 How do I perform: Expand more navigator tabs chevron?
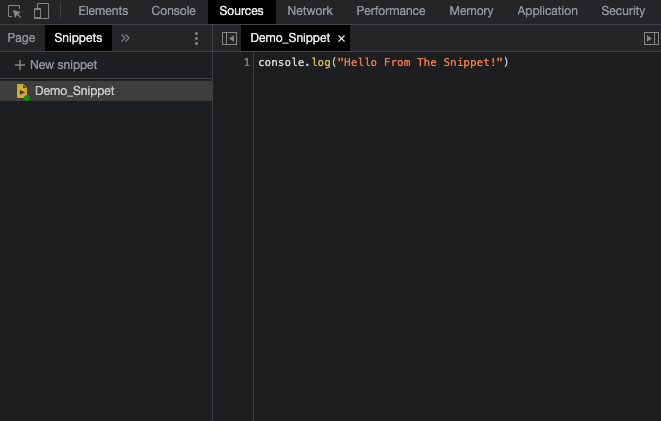click(125, 38)
